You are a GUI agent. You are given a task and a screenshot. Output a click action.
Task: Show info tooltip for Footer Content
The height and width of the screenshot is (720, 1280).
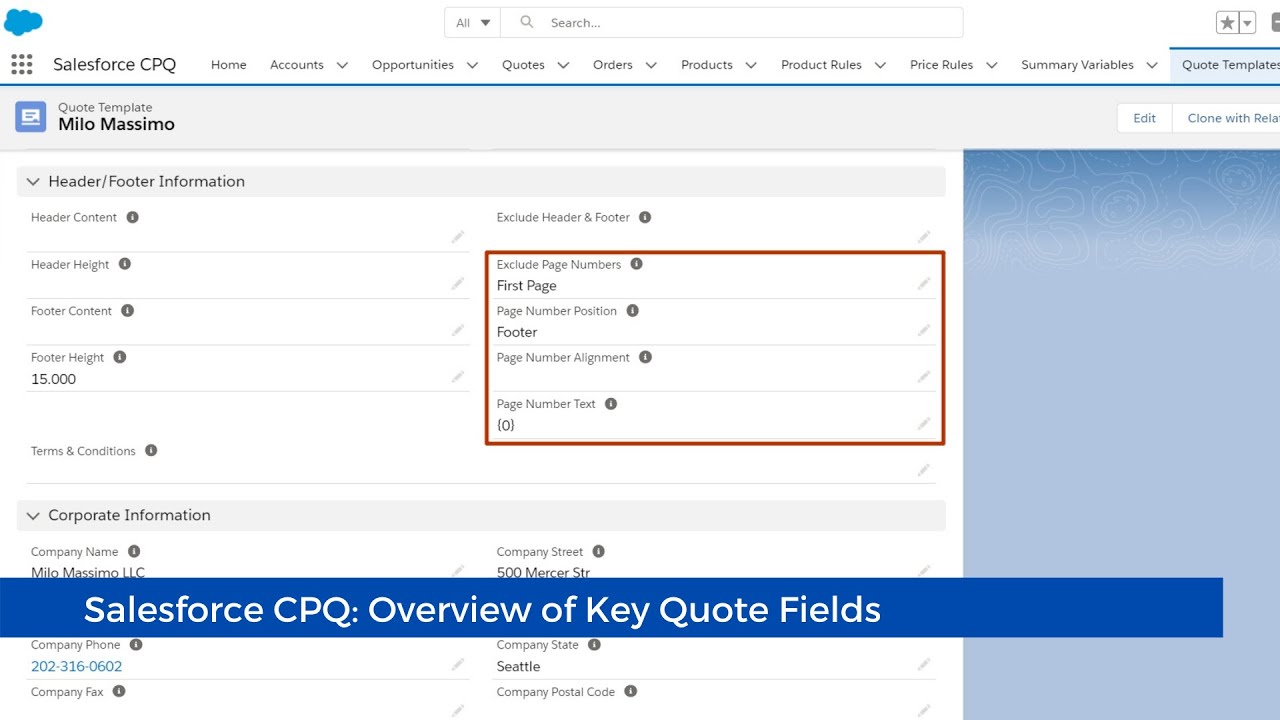pos(127,311)
